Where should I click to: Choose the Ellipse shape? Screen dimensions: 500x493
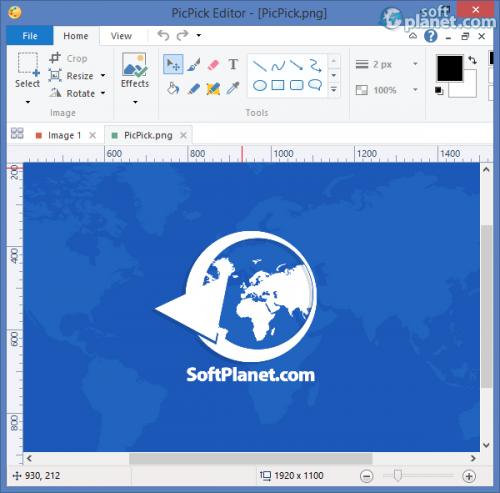(260, 85)
